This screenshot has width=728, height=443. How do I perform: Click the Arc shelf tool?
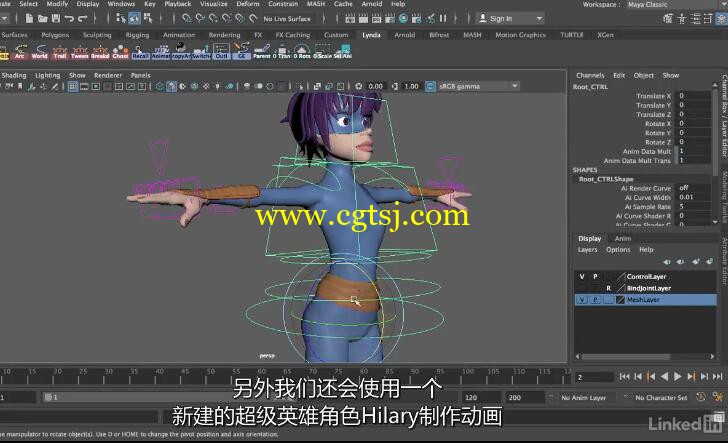20,51
